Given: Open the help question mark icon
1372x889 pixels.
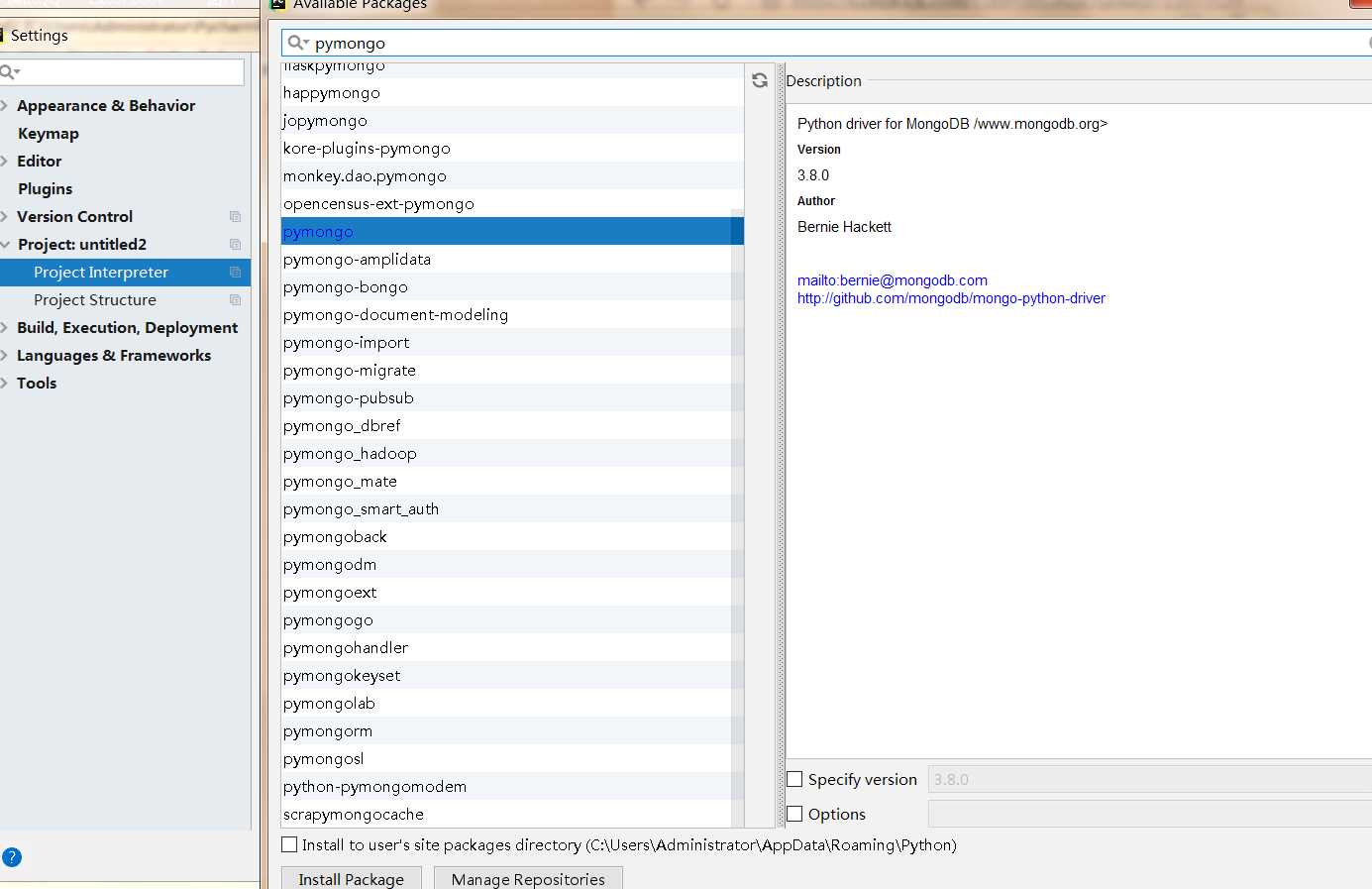Looking at the screenshot, I should [12, 857].
